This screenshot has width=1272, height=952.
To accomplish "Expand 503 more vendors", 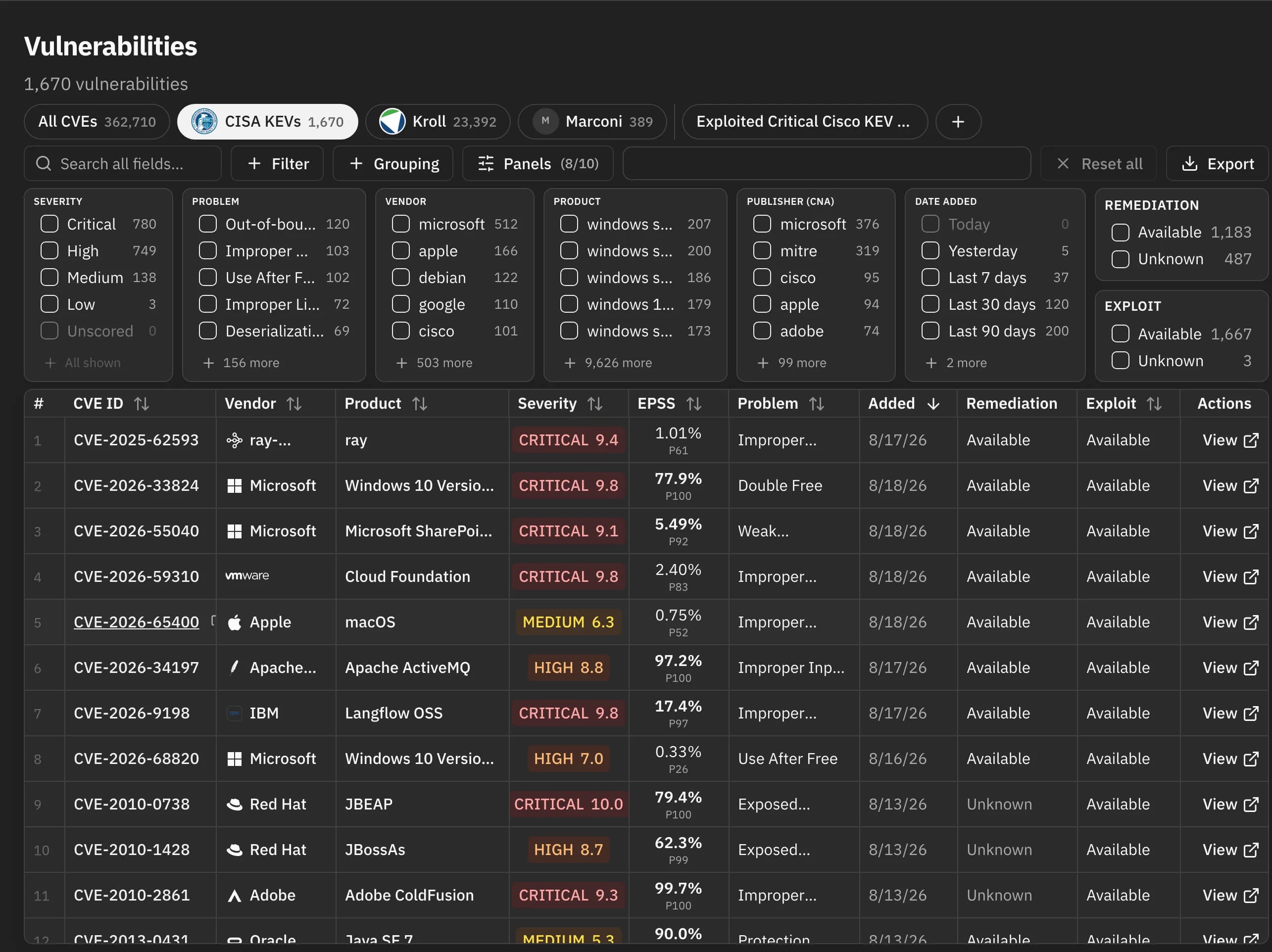I will point(434,363).
